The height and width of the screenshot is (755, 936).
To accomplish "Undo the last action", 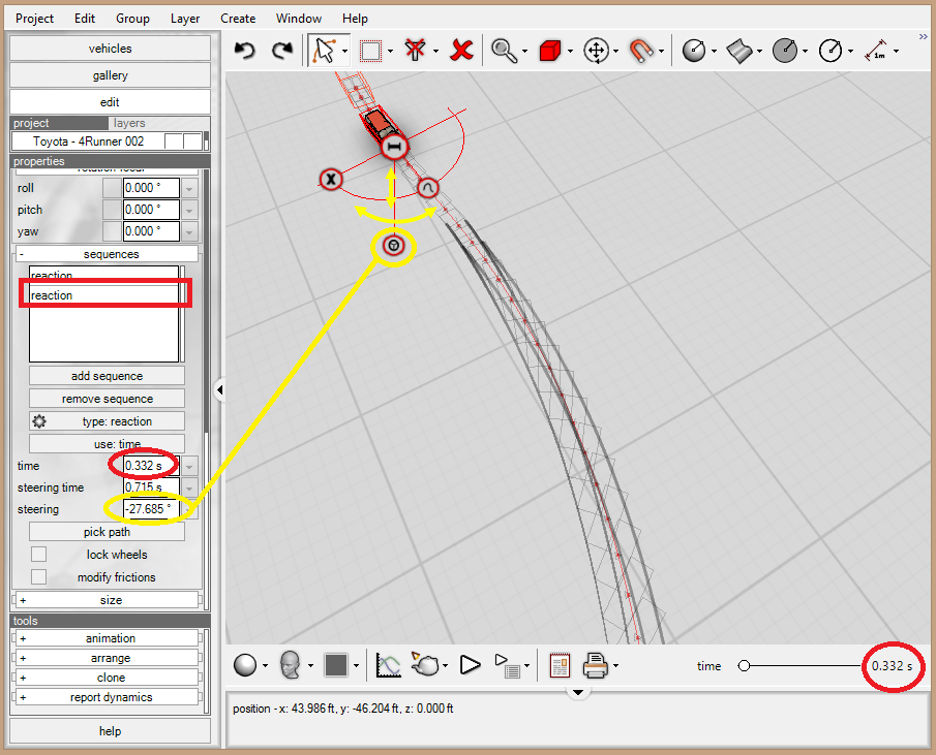I will click(245, 51).
